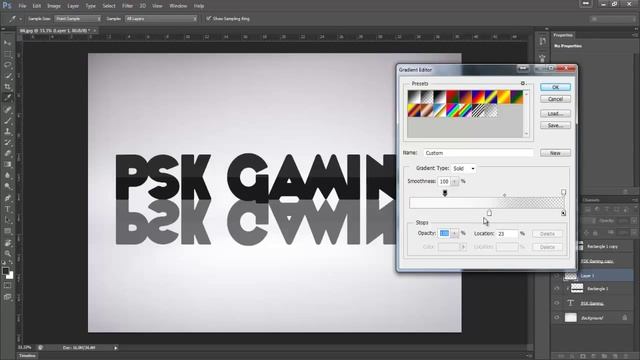Click the New gradient button
Viewport: 640px width, 360px height.
coord(555,153)
